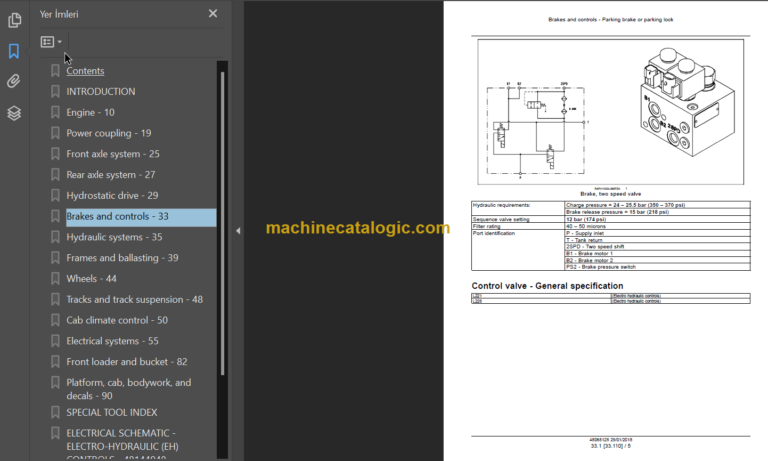Open Frames and ballasting - 39 bookmark
The width and height of the screenshot is (768, 461).
click(122, 258)
